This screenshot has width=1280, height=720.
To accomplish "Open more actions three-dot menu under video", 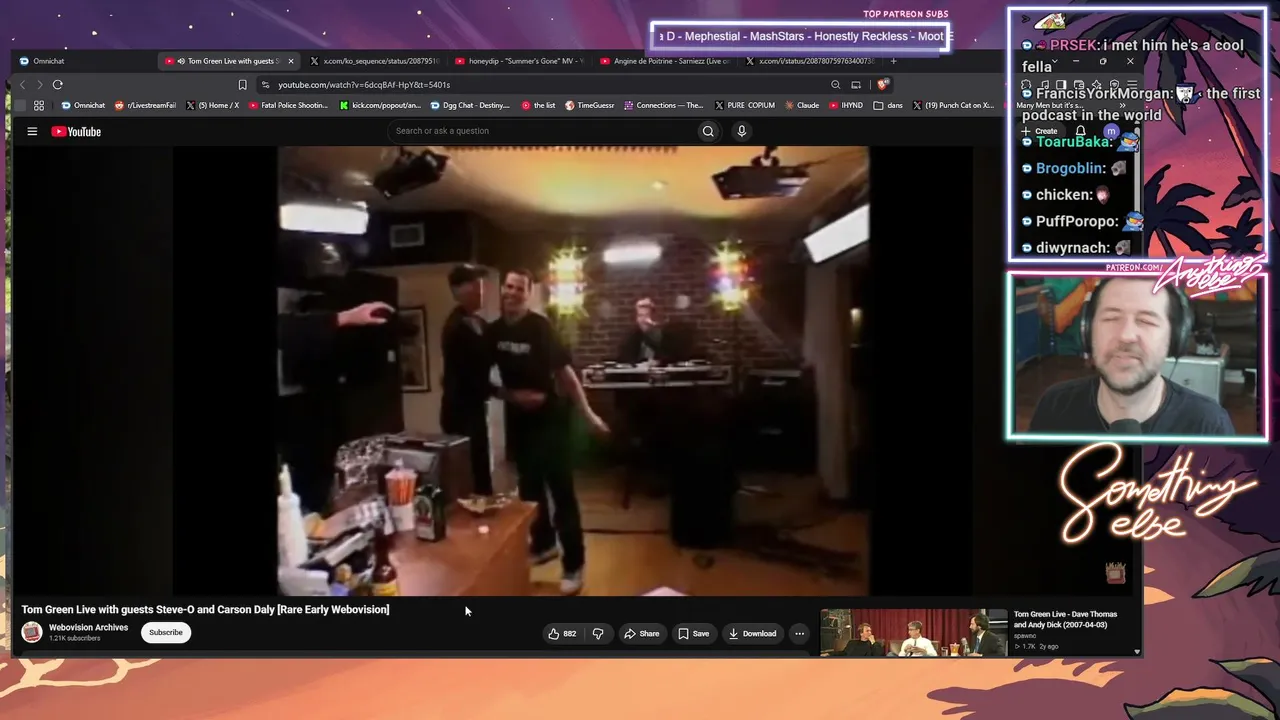I will click(x=799, y=633).
